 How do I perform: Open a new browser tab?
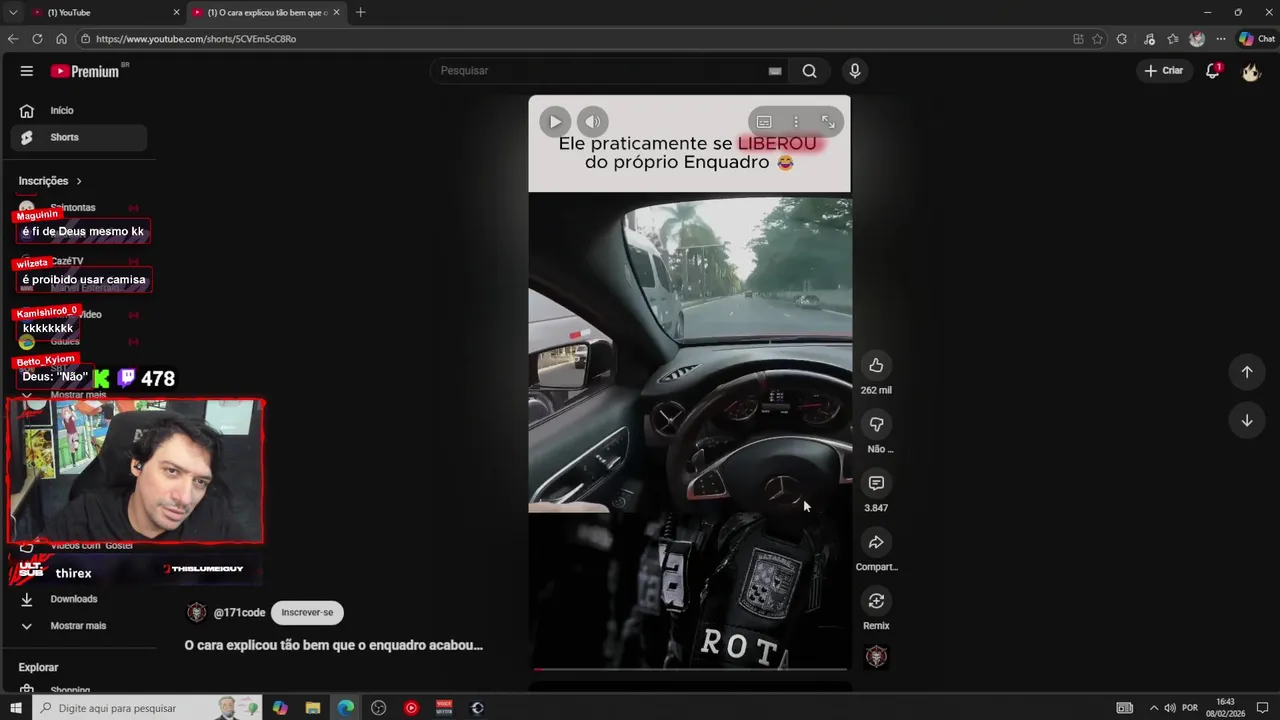[360, 12]
